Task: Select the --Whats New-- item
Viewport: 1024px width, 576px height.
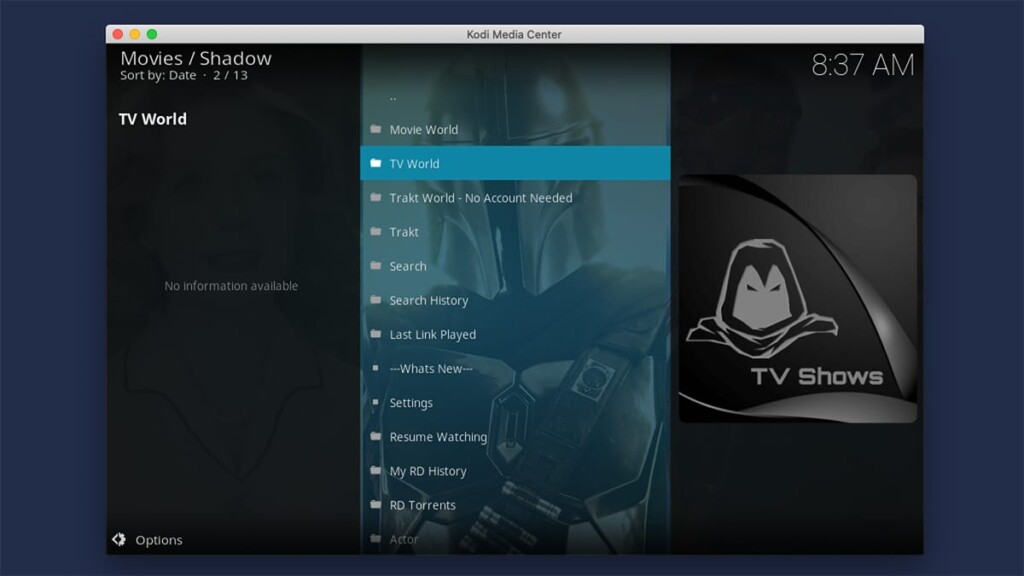Action: pyautogui.click(x=515, y=368)
